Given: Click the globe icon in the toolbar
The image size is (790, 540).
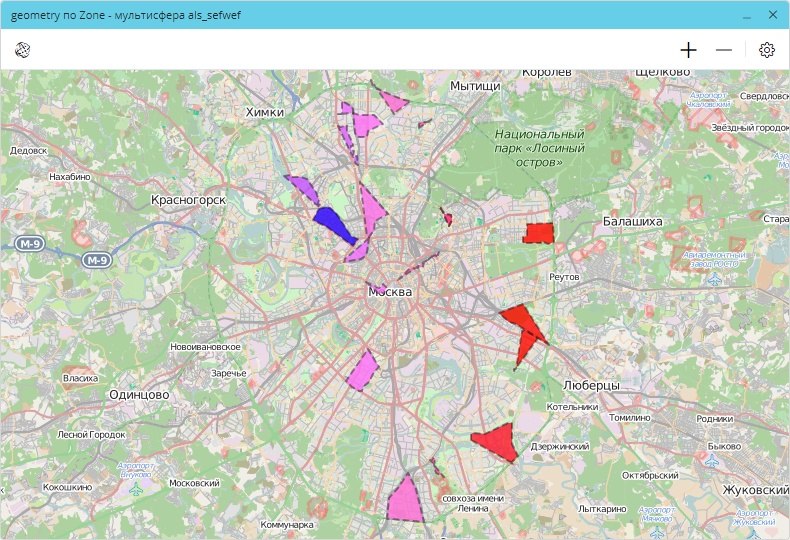Looking at the screenshot, I should coord(22,50).
